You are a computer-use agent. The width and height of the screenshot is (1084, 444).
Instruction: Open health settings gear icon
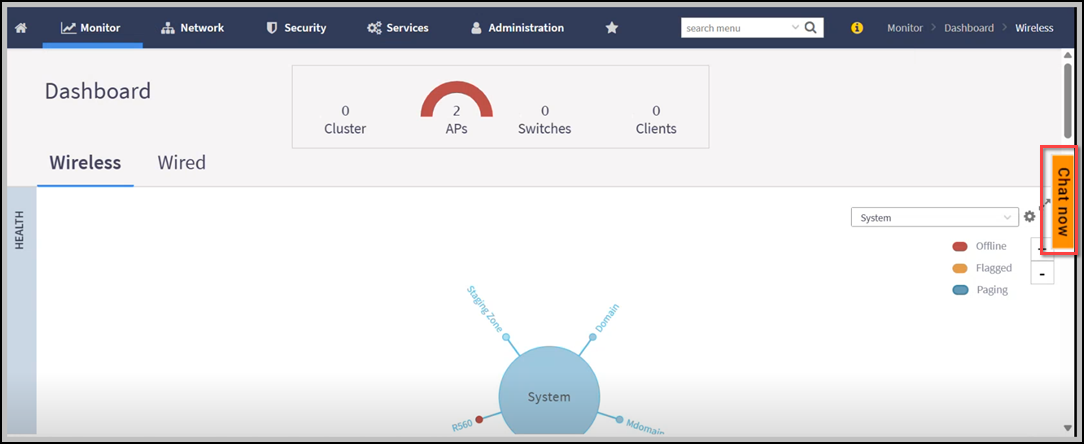1029,216
